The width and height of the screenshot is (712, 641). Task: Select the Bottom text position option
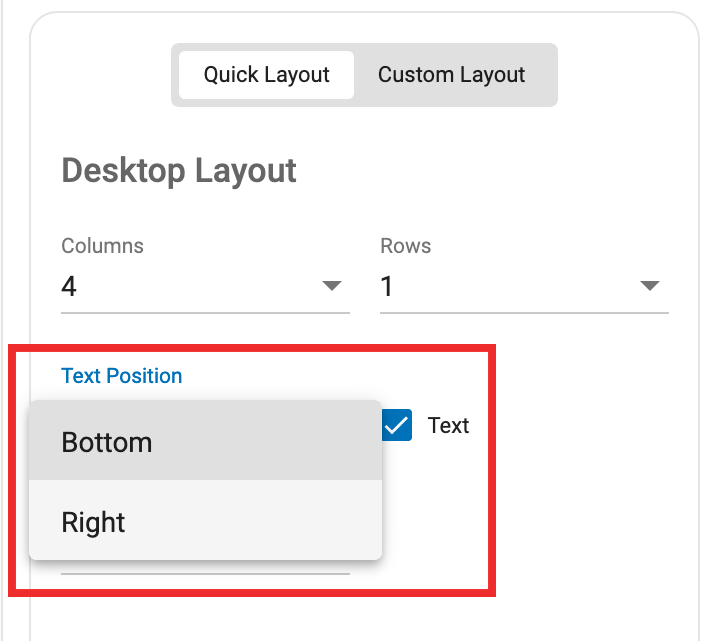(x=205, y=441)
